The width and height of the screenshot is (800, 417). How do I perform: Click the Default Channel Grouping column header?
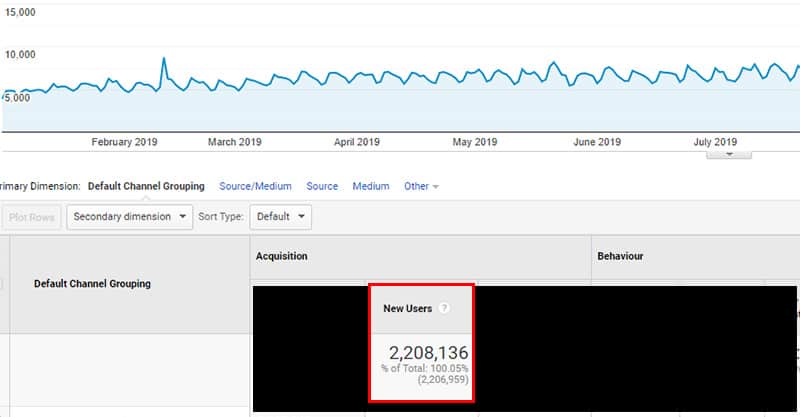pyautogui.click(x=92, y=284)
